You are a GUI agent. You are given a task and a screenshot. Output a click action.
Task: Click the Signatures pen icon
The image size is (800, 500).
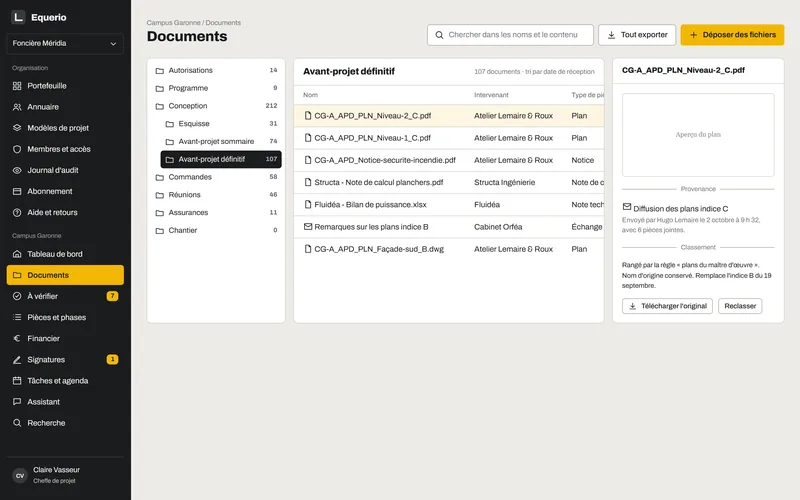pos(17,360)
